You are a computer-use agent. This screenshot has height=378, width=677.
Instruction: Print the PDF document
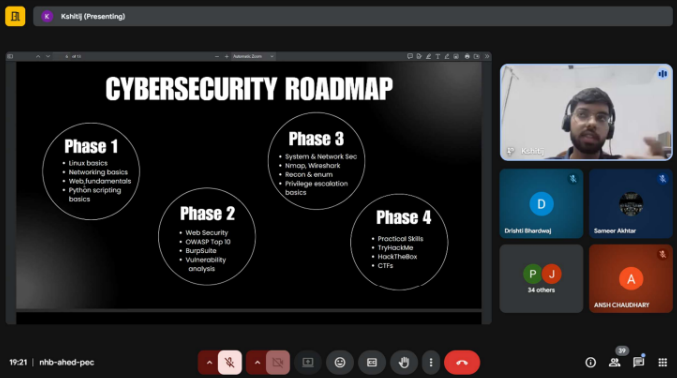click(467, 56)
